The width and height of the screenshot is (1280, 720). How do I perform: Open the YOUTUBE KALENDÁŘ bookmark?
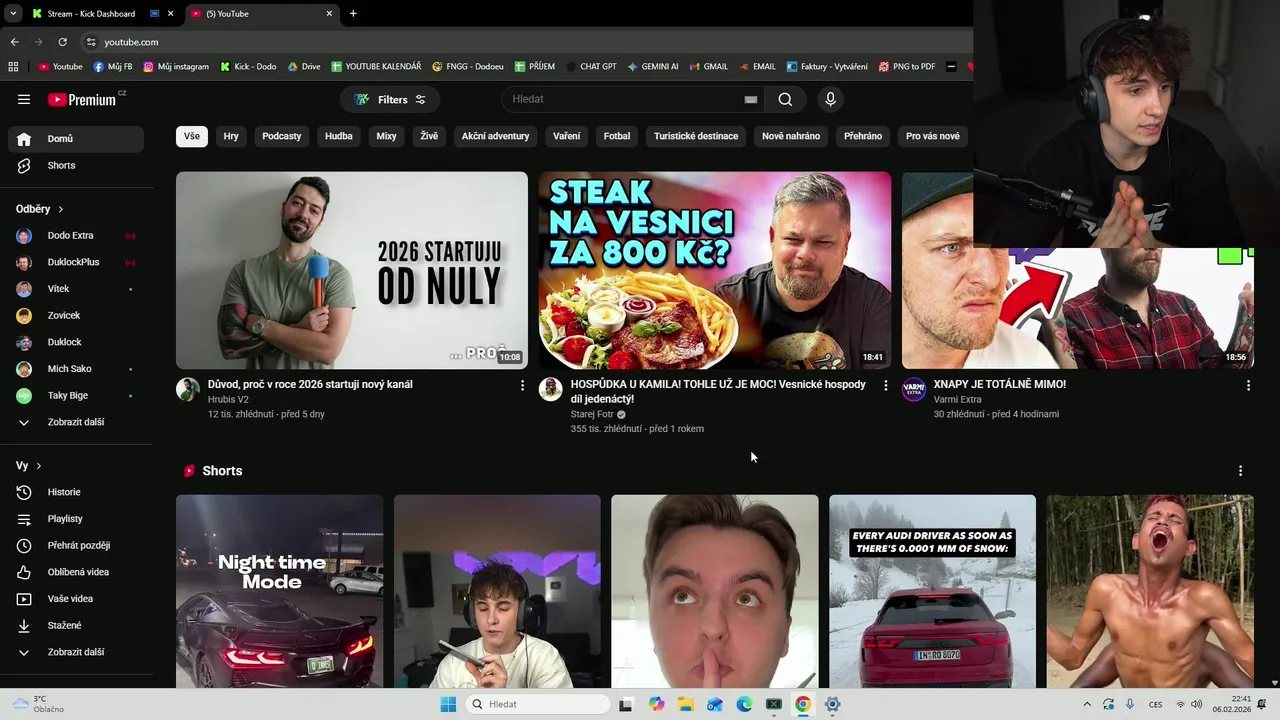click(376, 67)
